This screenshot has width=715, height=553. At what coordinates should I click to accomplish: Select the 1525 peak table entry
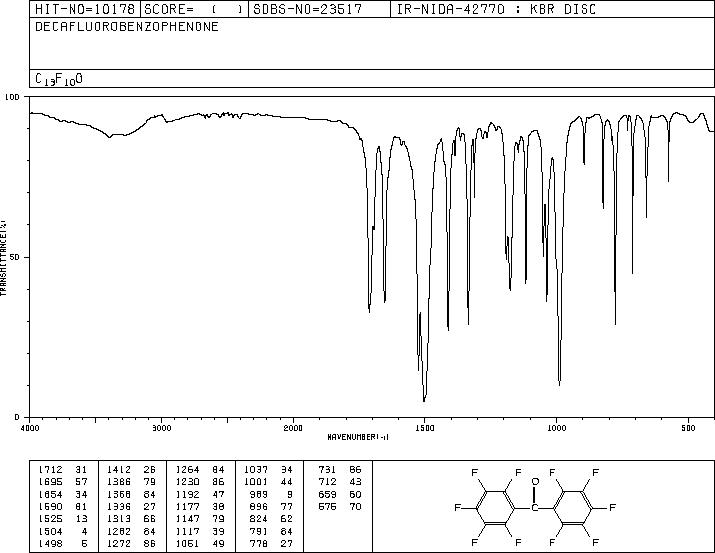pos(63,519)
